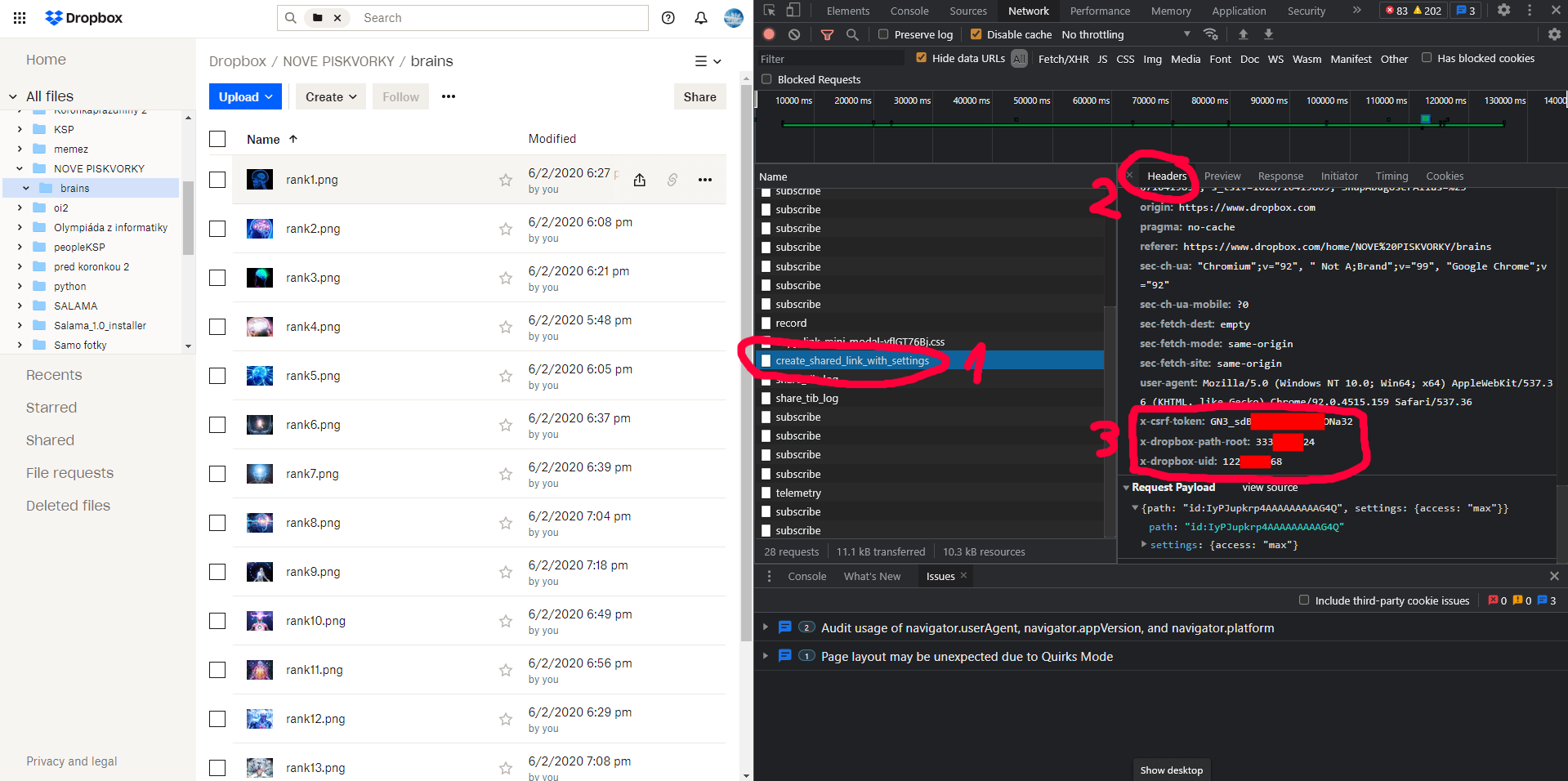Select the create_shared_link_with_settings request
Screen dimensions: 1568x781
[930, 360]
